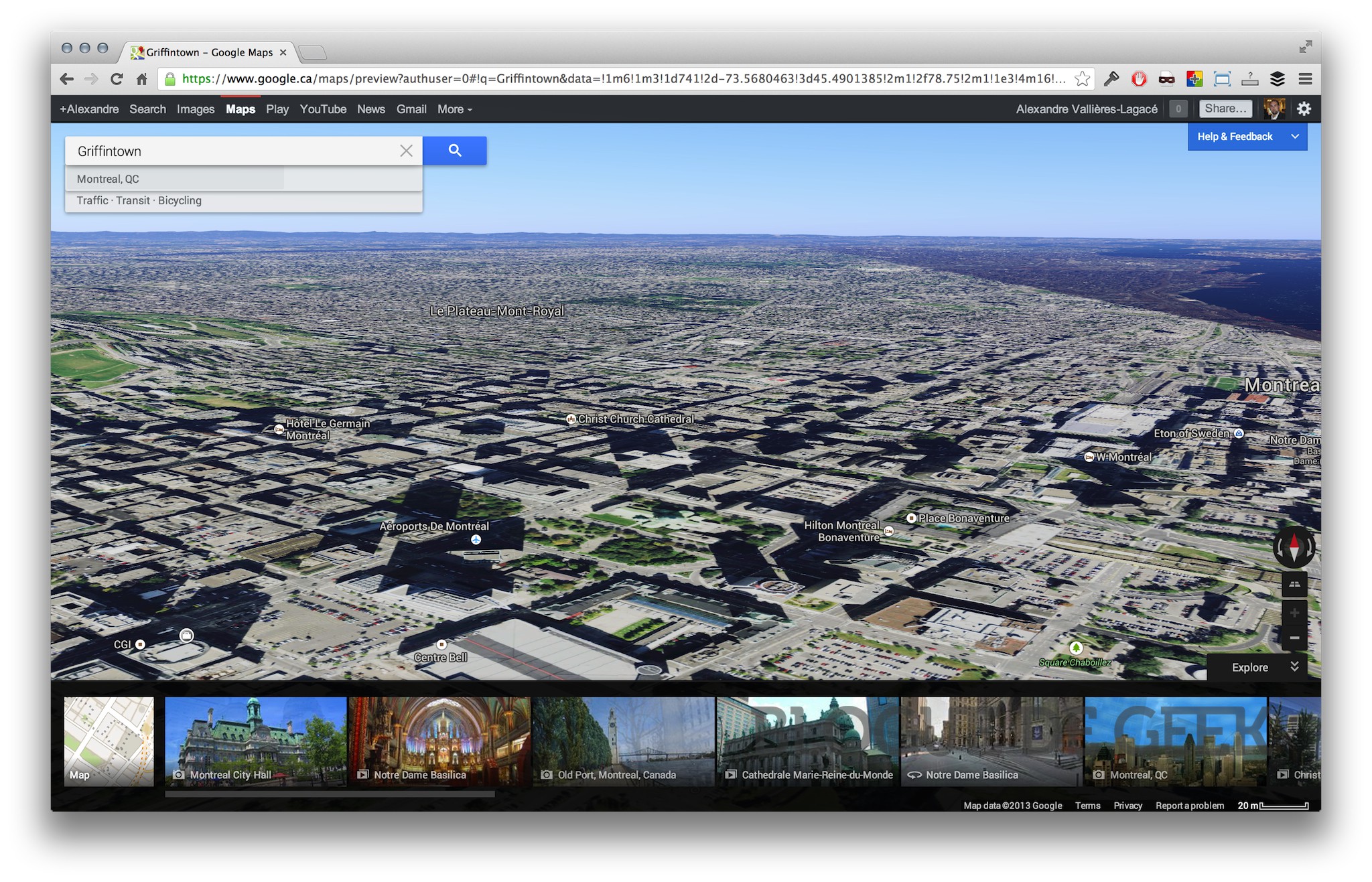Viewport: 1372px width, 882px height.
Task: Click the Centre Bell map marker
Action: [x=441, y=644]
